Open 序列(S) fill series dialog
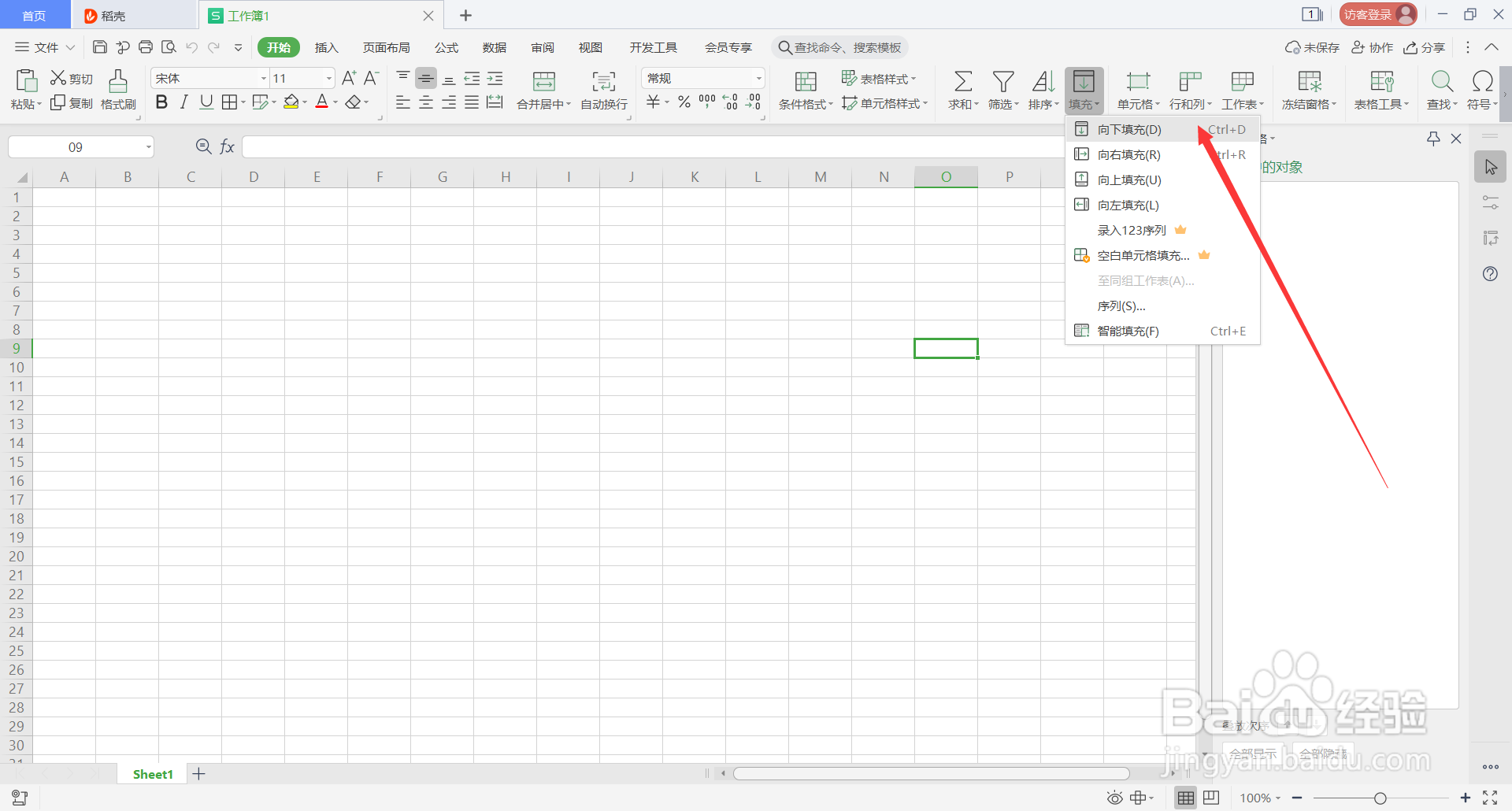 (x=1121, y=306)
